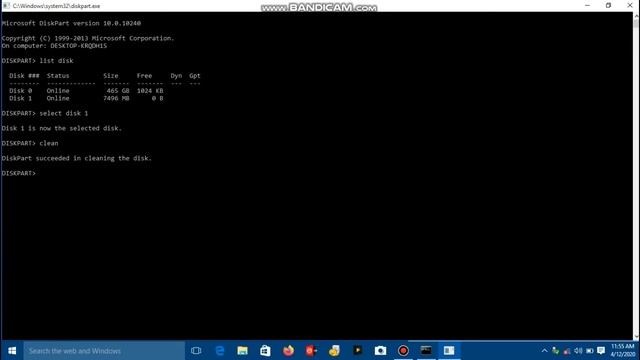This screenshot has width=640, height=360.
Task: Open the Windows Store taskbar icon
Action: [x=265, y=351]
